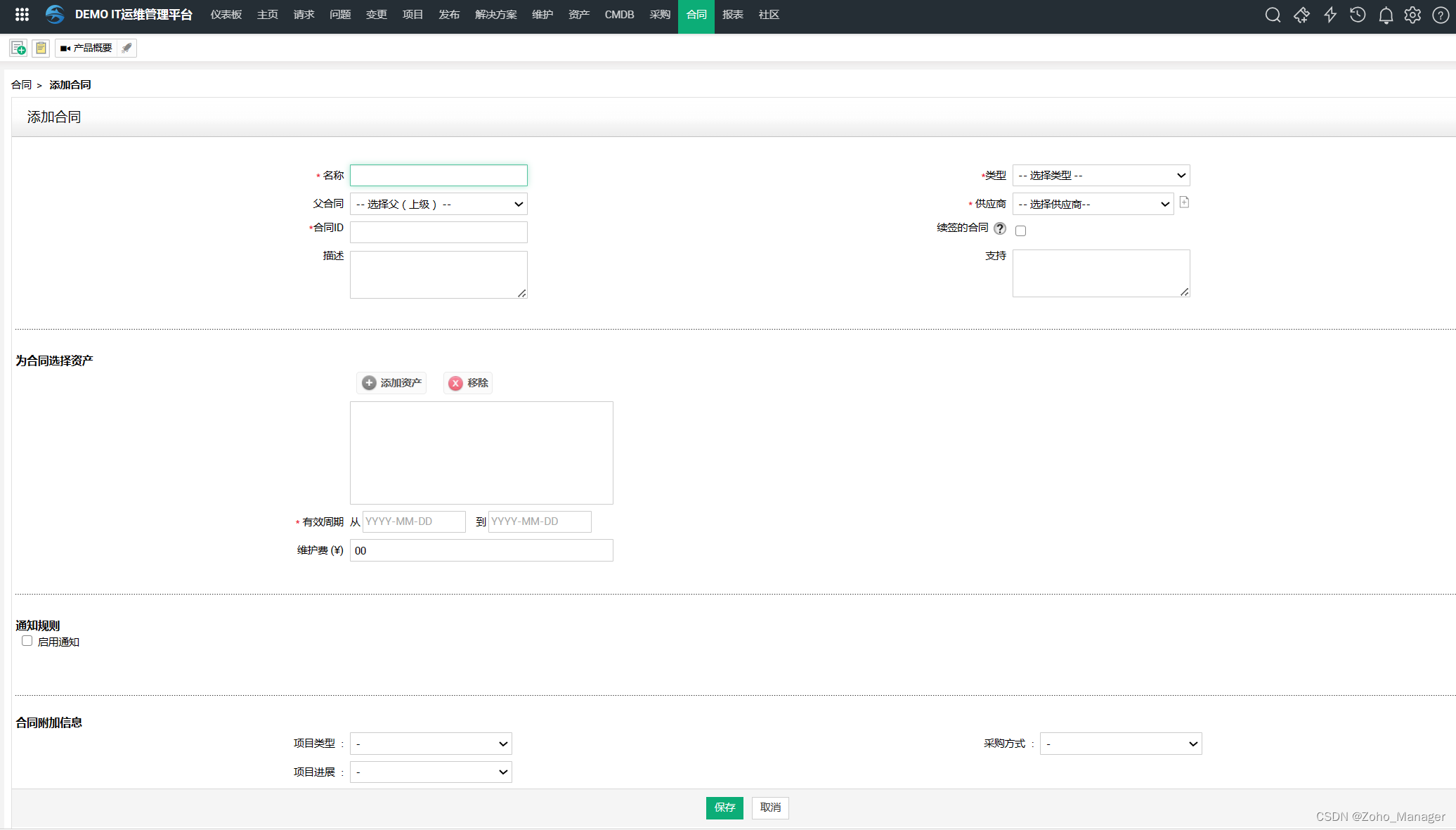Open the CMDB menu
Screen dimensions: 1456x830
[x=620, y=15]
